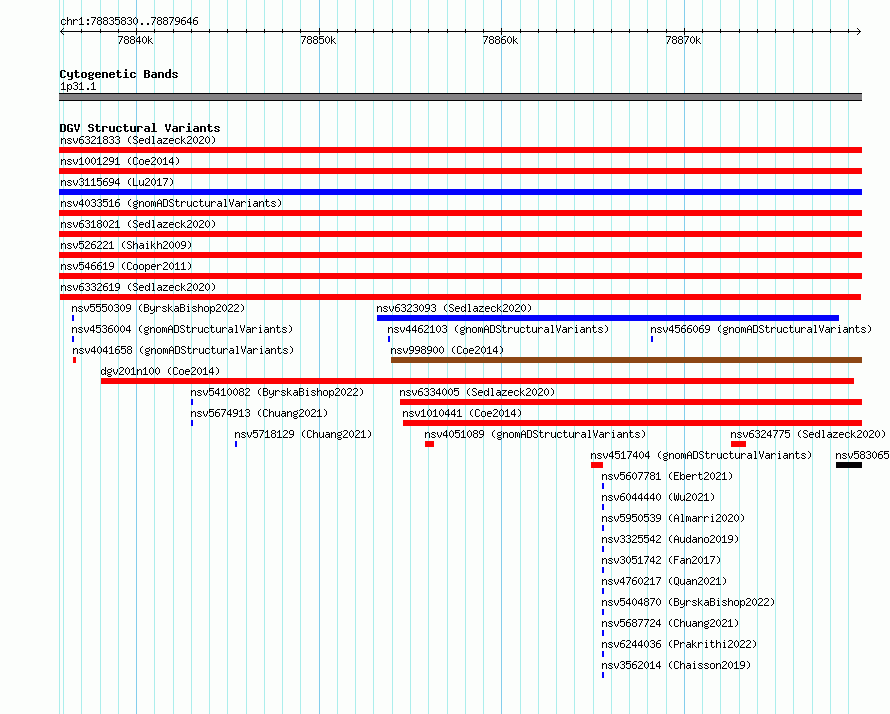The image size is (890, 714).
Task: Select nsv4760217 (Quan2021) label
Action: click(664, 581)
